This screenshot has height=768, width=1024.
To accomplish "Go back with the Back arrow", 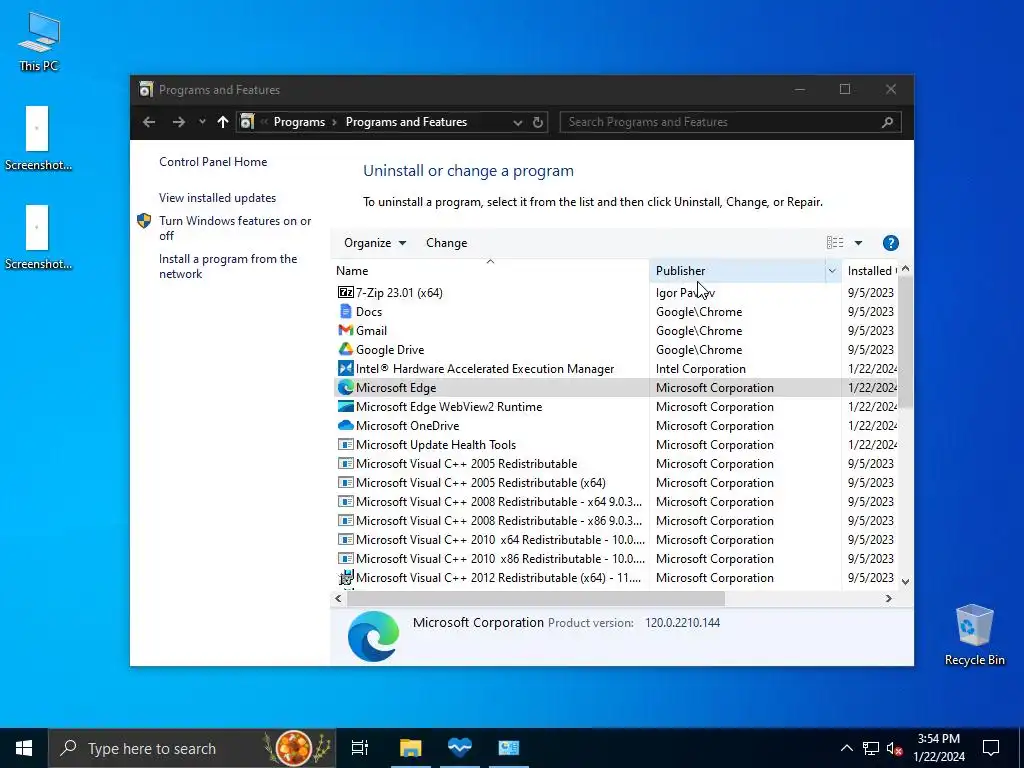I will point(149,122).
